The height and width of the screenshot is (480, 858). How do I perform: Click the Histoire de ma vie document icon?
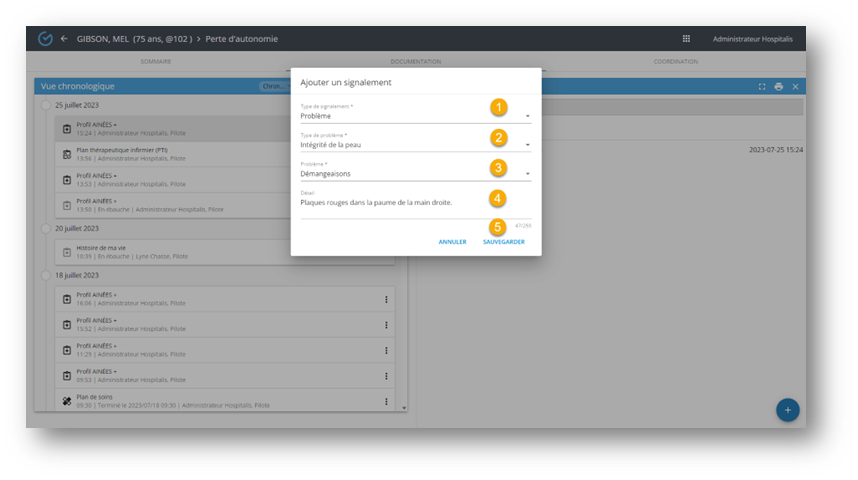[67, 252]
